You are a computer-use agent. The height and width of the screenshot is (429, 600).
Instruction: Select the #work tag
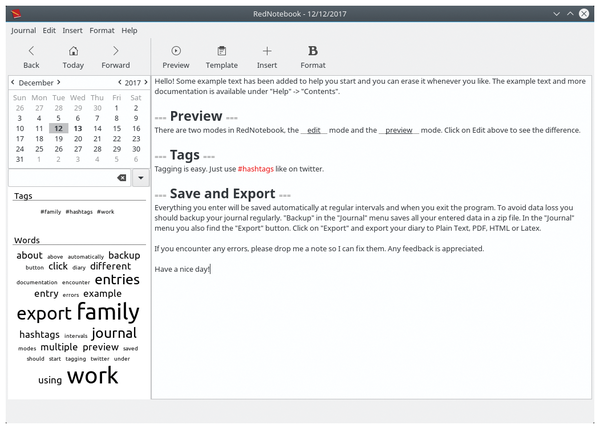(105, 212)
